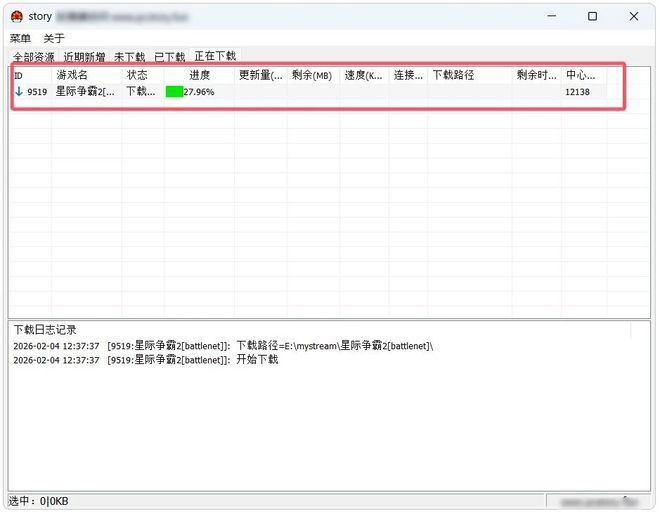Close the story window

(x=633, y=16)
